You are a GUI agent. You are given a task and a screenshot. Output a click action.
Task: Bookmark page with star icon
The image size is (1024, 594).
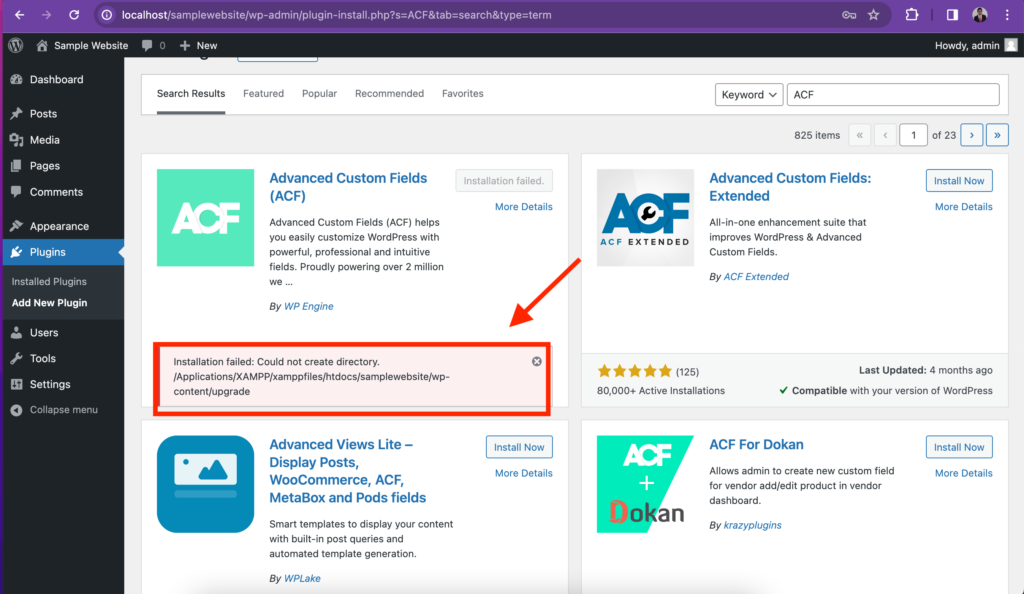click(x=874, y=14)
